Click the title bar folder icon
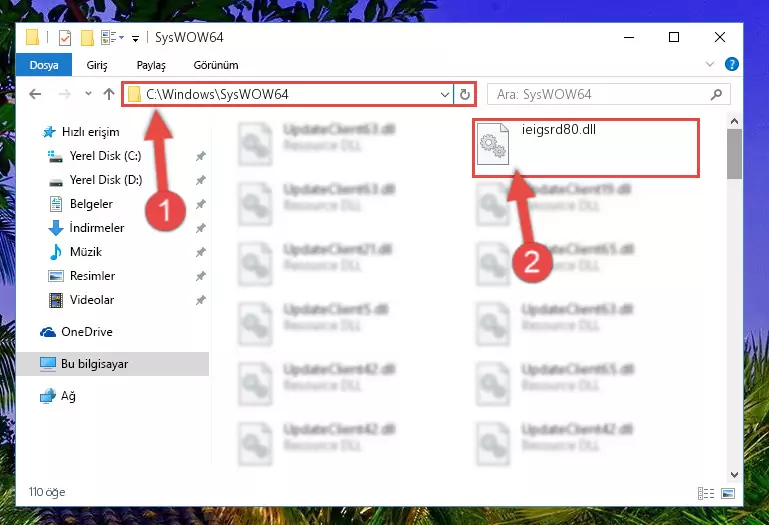769x525 pixels. point(32,37)
